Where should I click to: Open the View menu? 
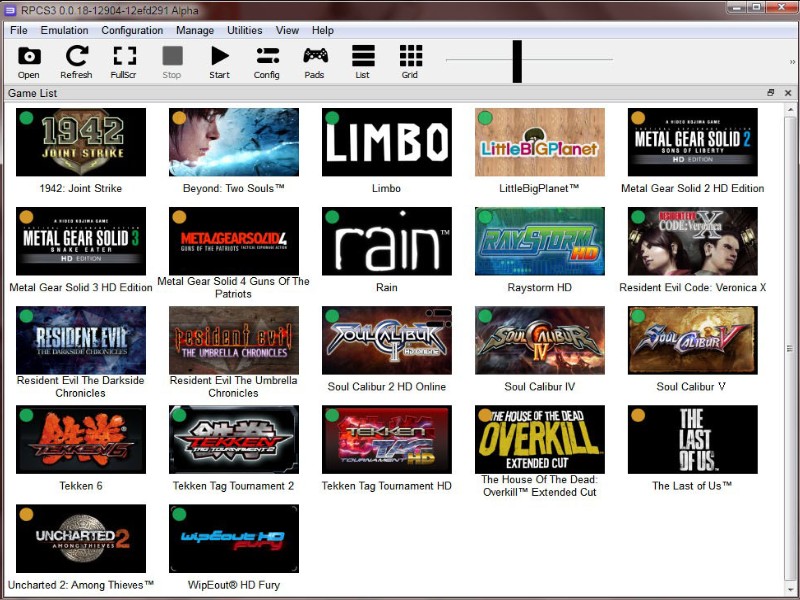click(x=287, y=31)
